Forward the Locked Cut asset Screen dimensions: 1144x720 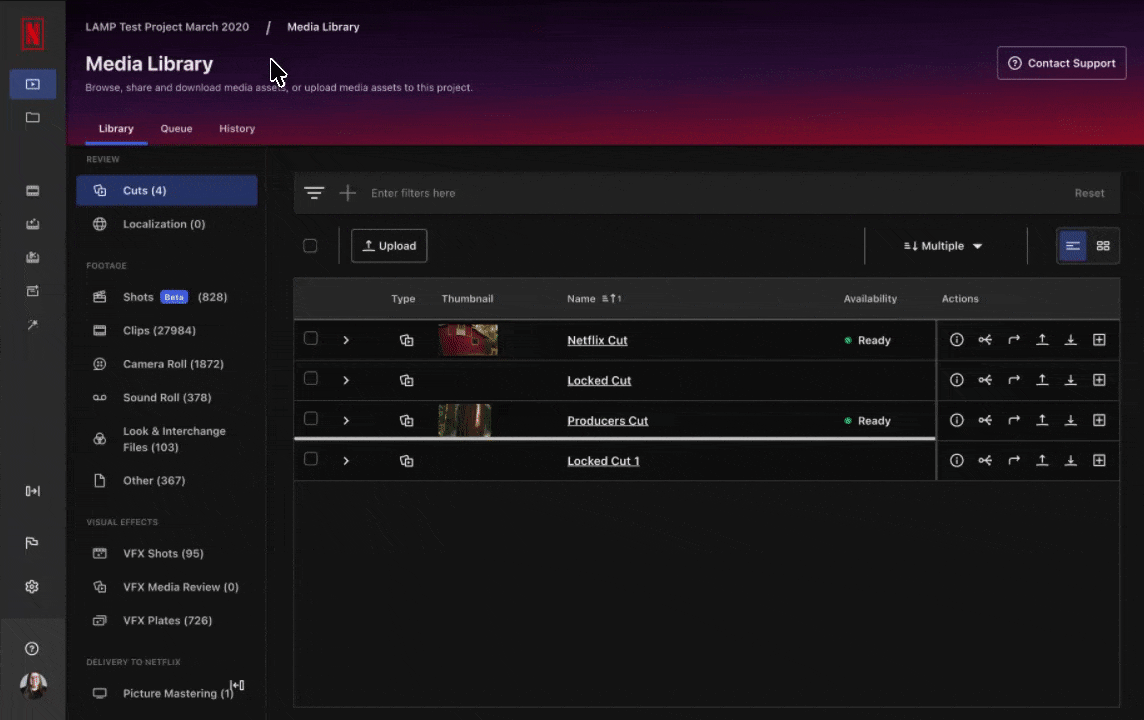(1013, 380)
